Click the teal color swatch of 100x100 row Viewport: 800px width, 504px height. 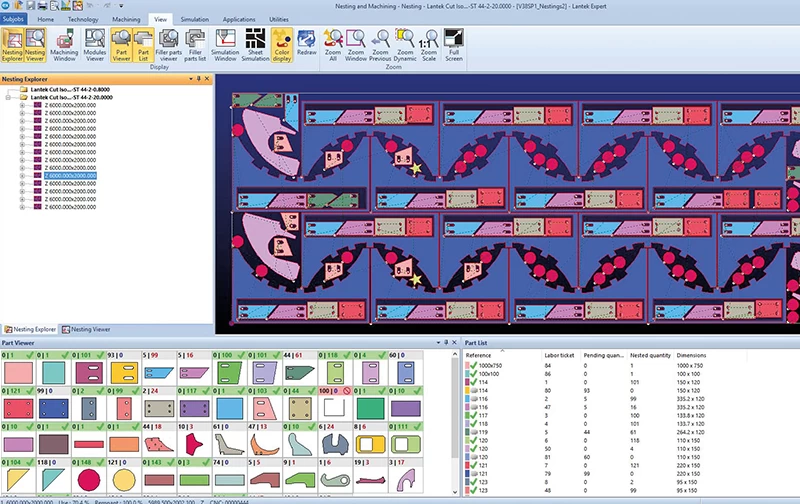coord(467,374)
